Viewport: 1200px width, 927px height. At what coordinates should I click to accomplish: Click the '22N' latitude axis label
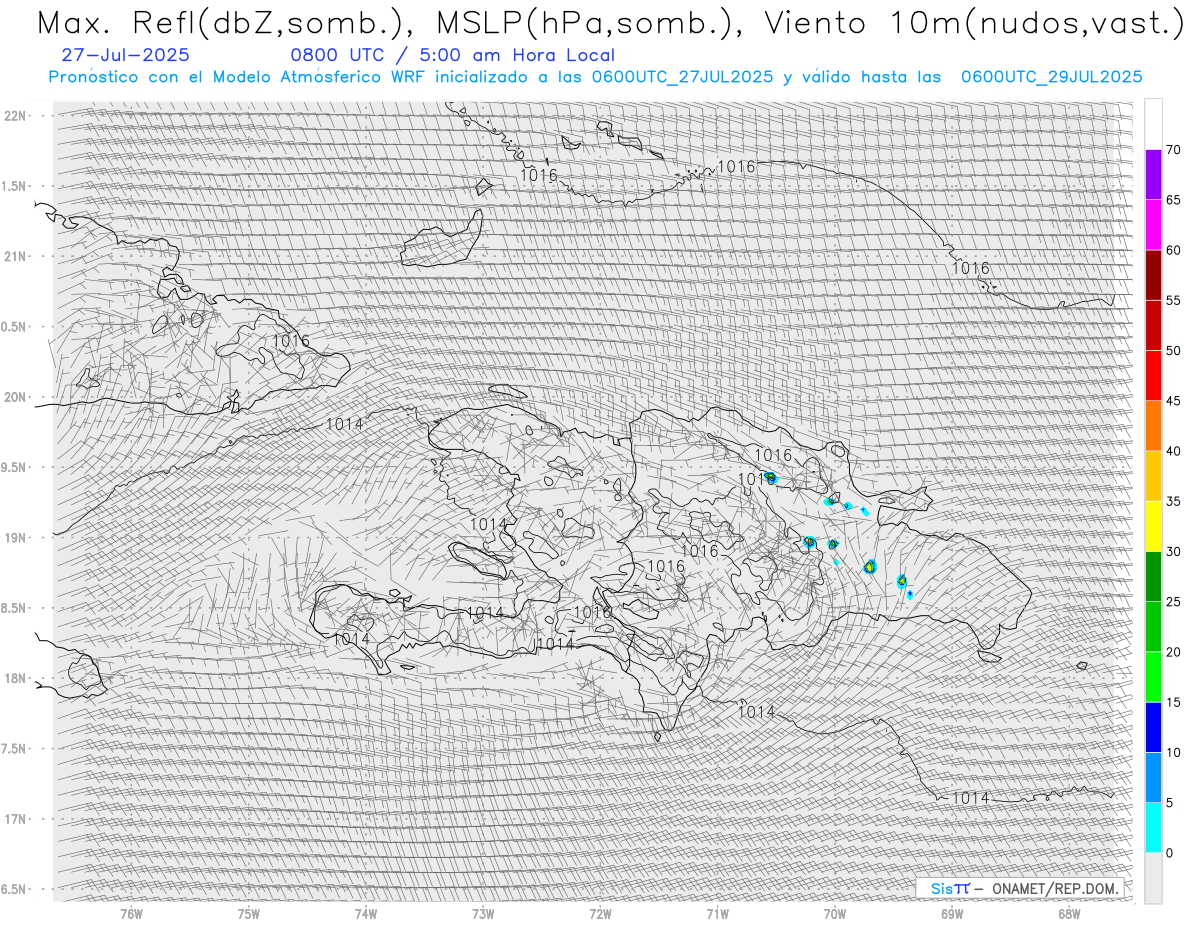16,116
